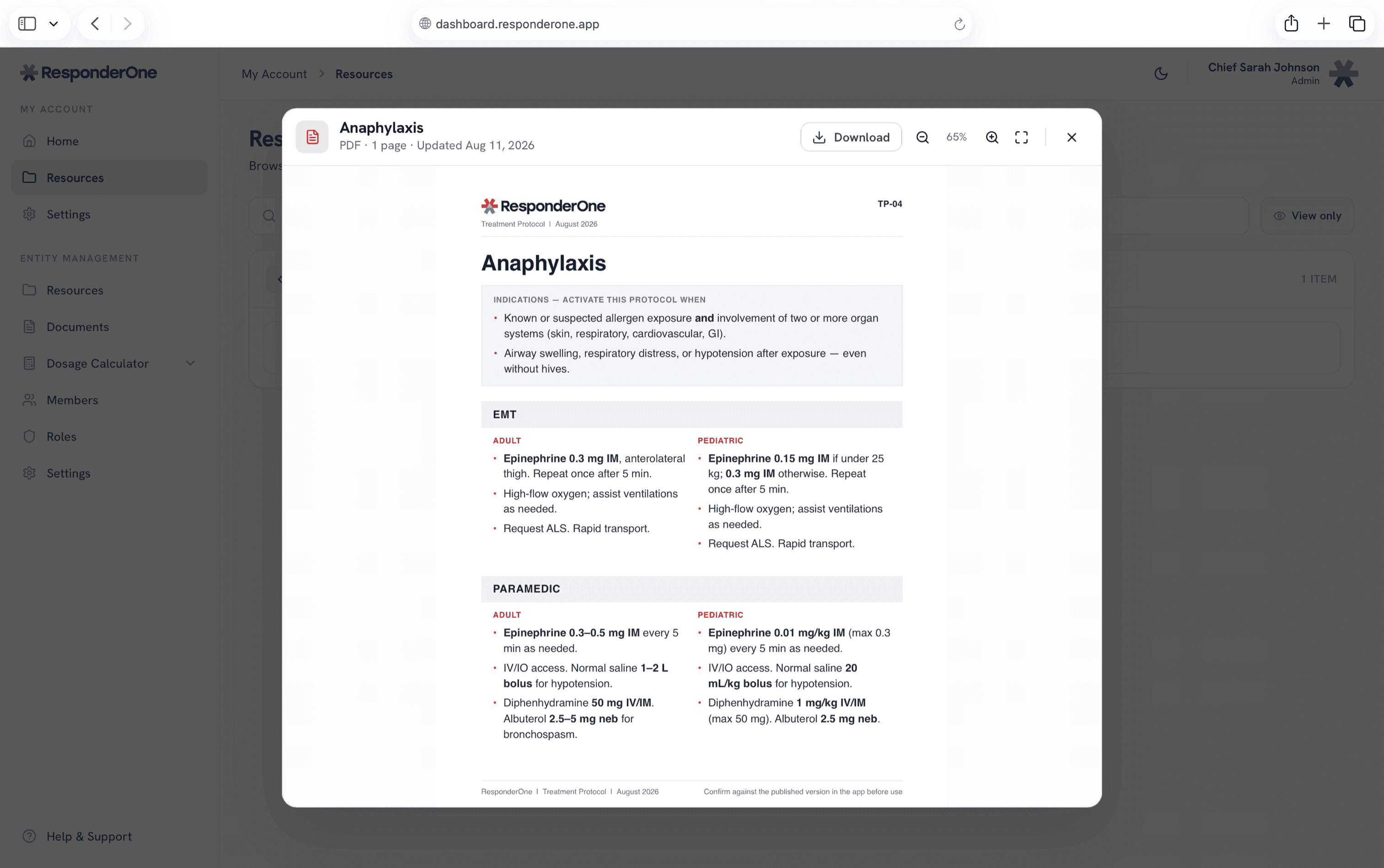Click the address bar URL
This screenshot has width=1384, height=868.
tap(517, 23)
